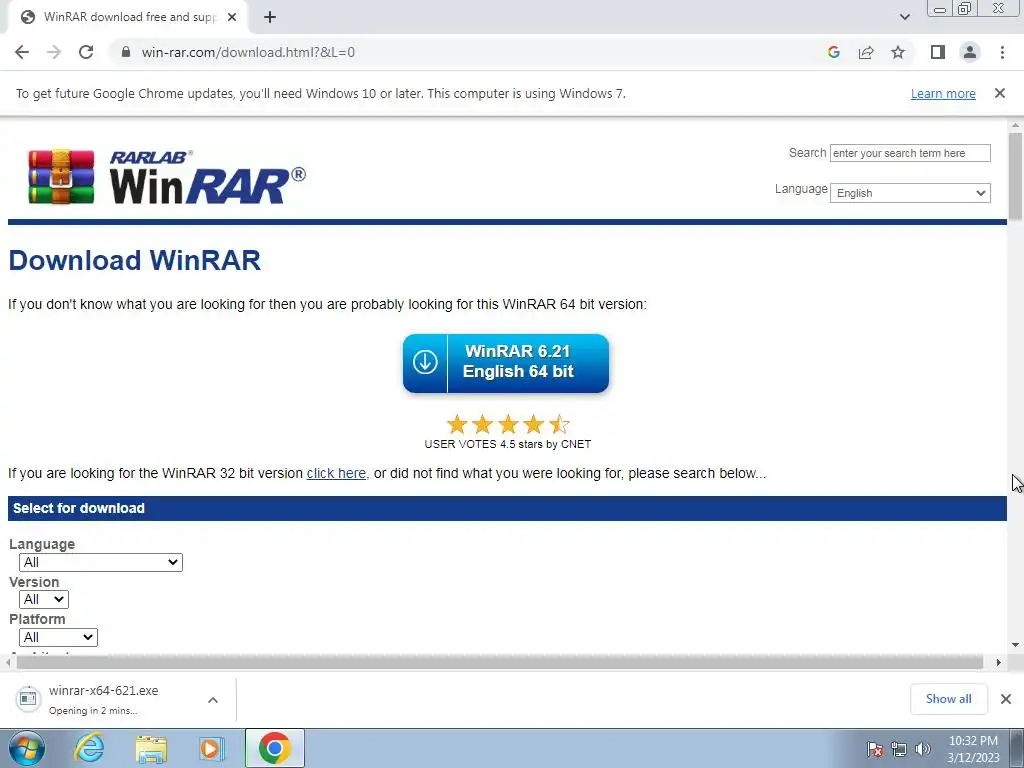Go back using the browser back arrow

pos(22,52)
